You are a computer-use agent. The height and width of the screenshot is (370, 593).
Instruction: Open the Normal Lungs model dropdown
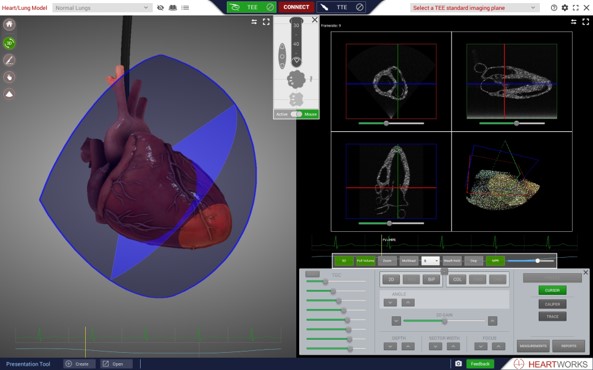[x=102, y=8]
